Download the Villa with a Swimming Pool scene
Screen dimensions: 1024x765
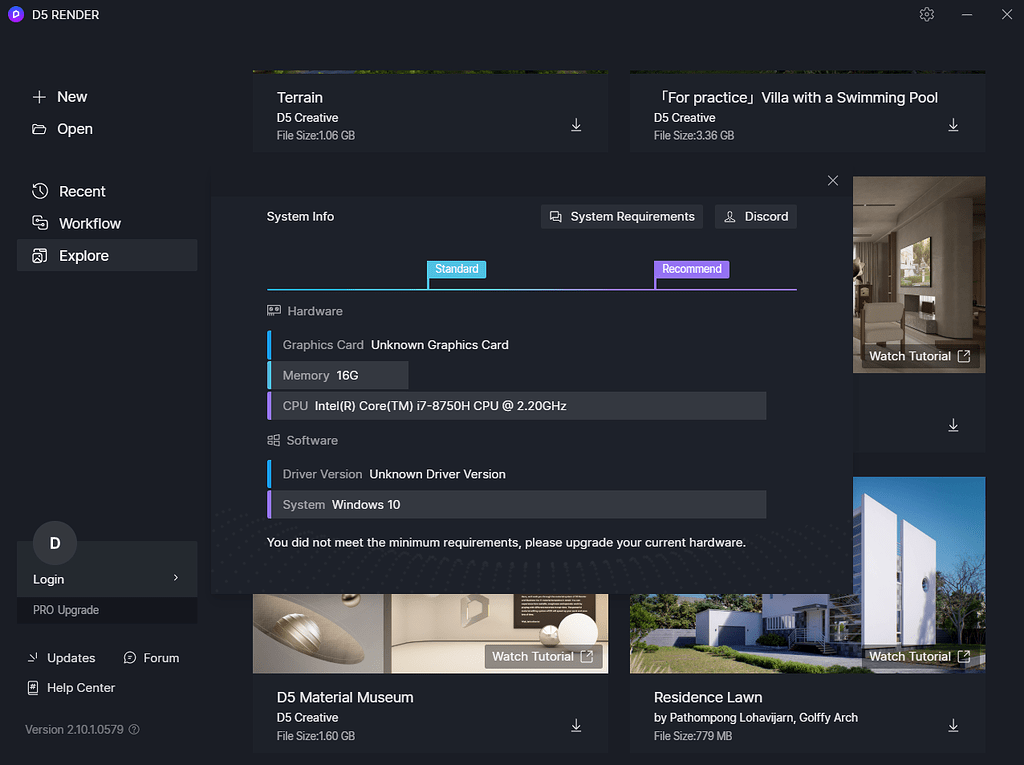pos(953,125)
